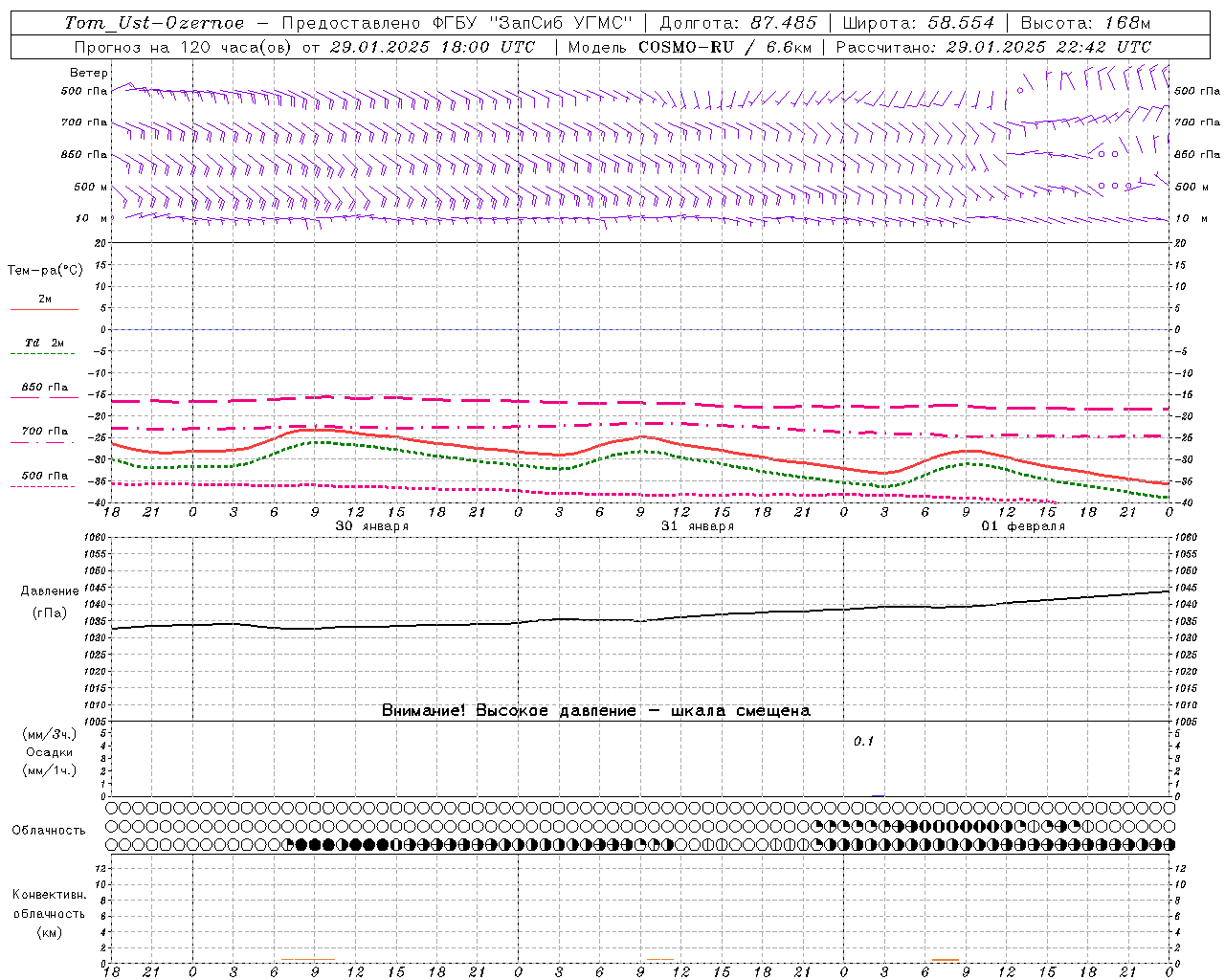Click the 30 января date label
This screenshot has width=1225, height=980.
[371, 526]
